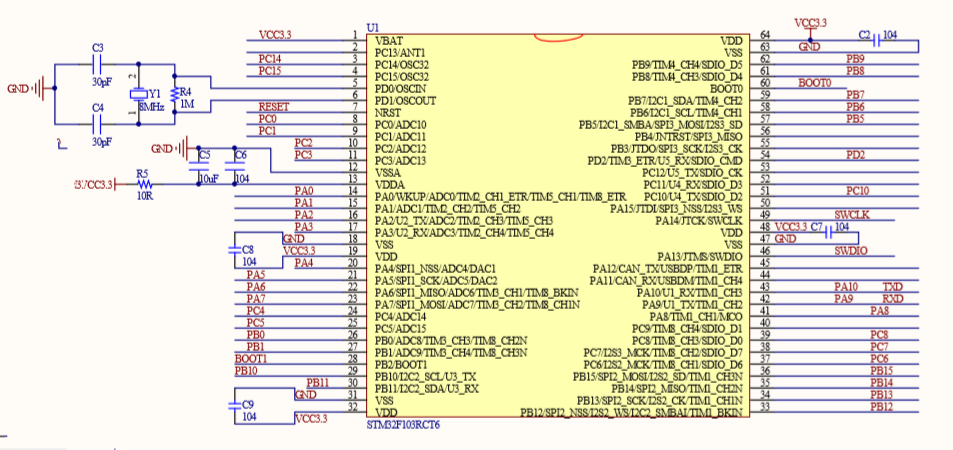The image size is (953, 450).
Task: Click the TXD net label
Action: (x=893, y=286)
